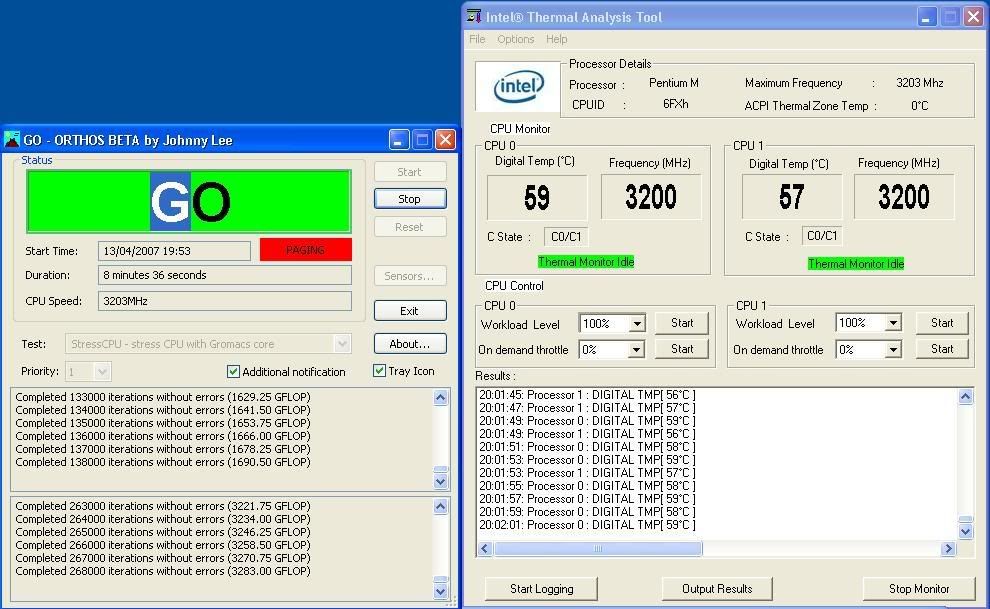Open the Priority dropdown
Viewport: 990px width, 609px height.
pyautogui.click(x=102, y=372)
